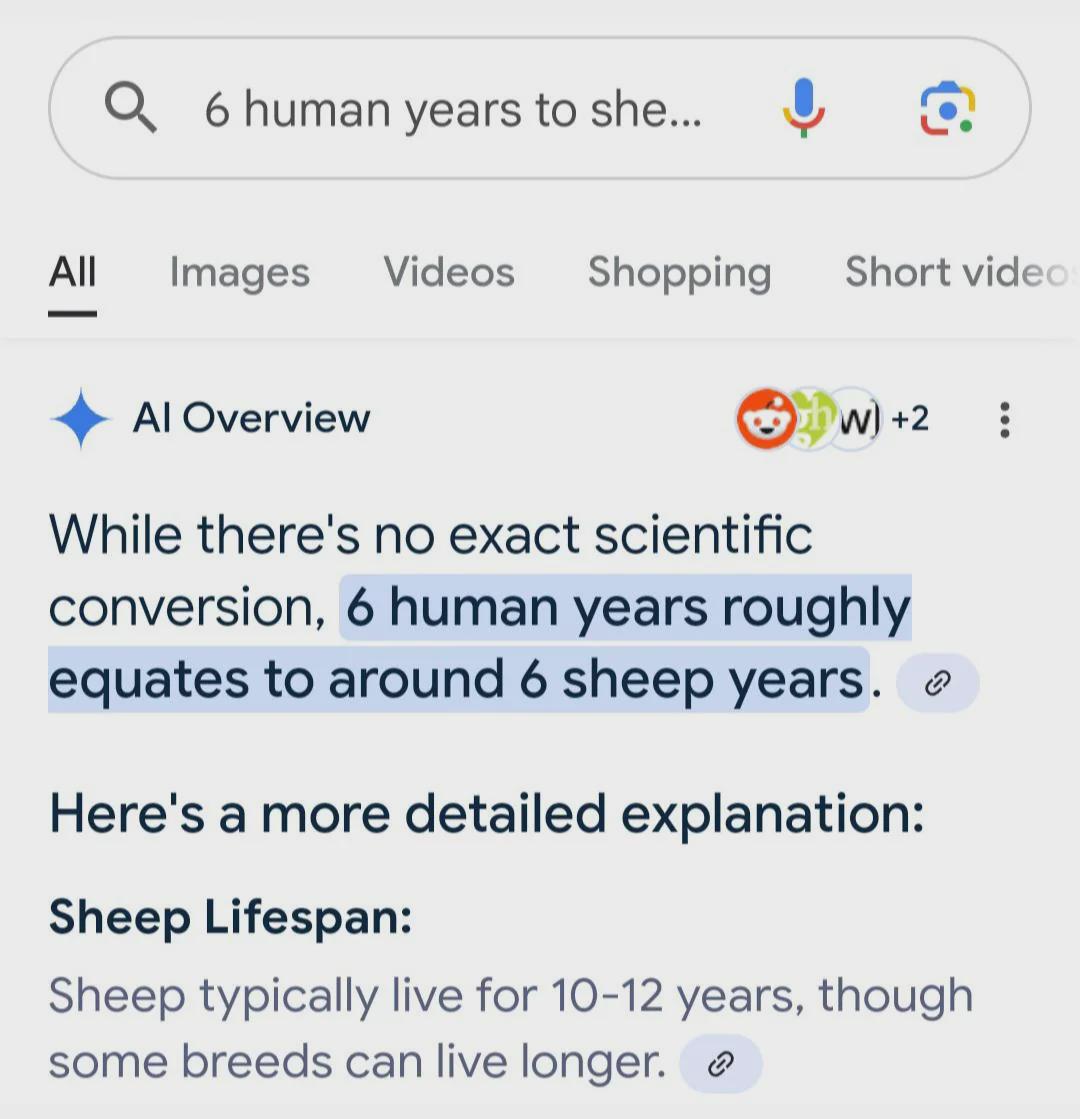Select the highlighted 6 sheep years answer
The image size is (1080, 1119).
click(x=480, y=644)
